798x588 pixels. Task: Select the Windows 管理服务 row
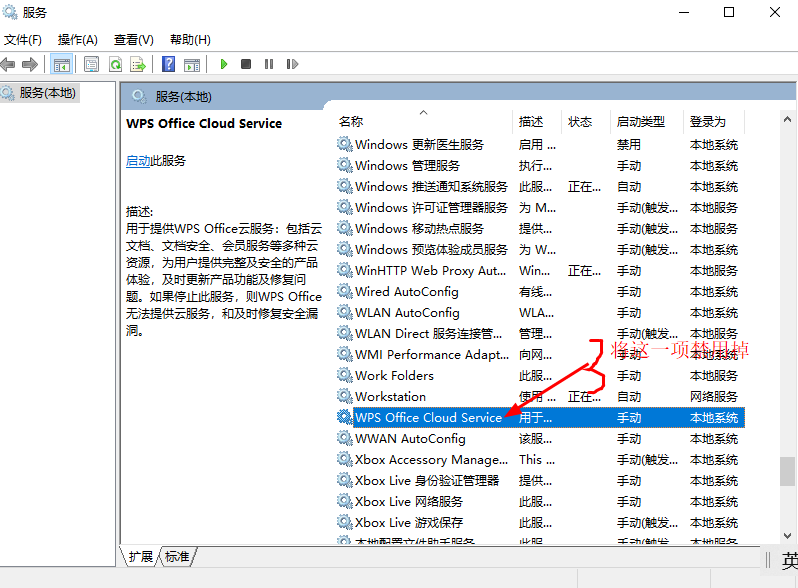[x=540, y=165]
